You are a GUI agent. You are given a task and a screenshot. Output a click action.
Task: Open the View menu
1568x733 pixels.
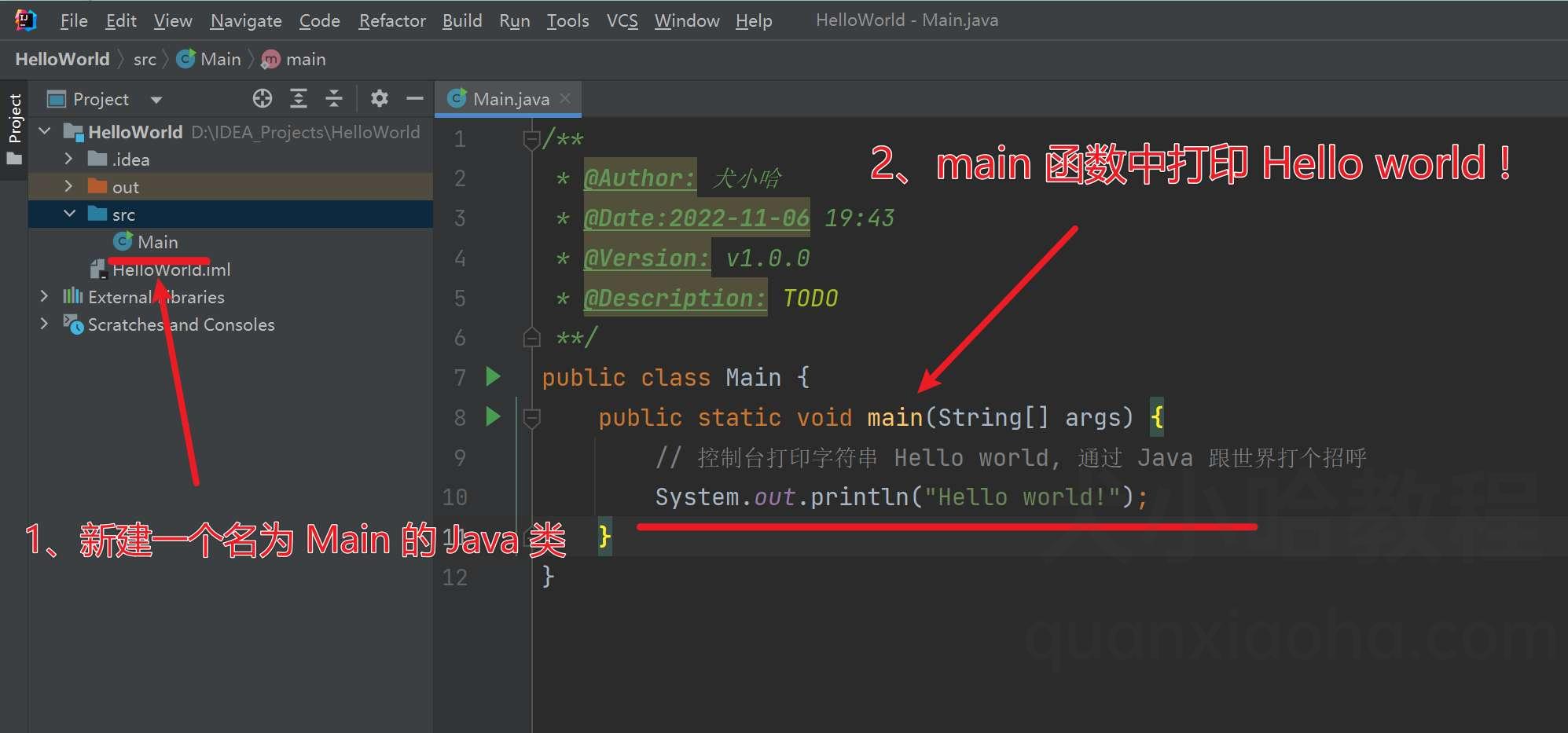[173, 20]
